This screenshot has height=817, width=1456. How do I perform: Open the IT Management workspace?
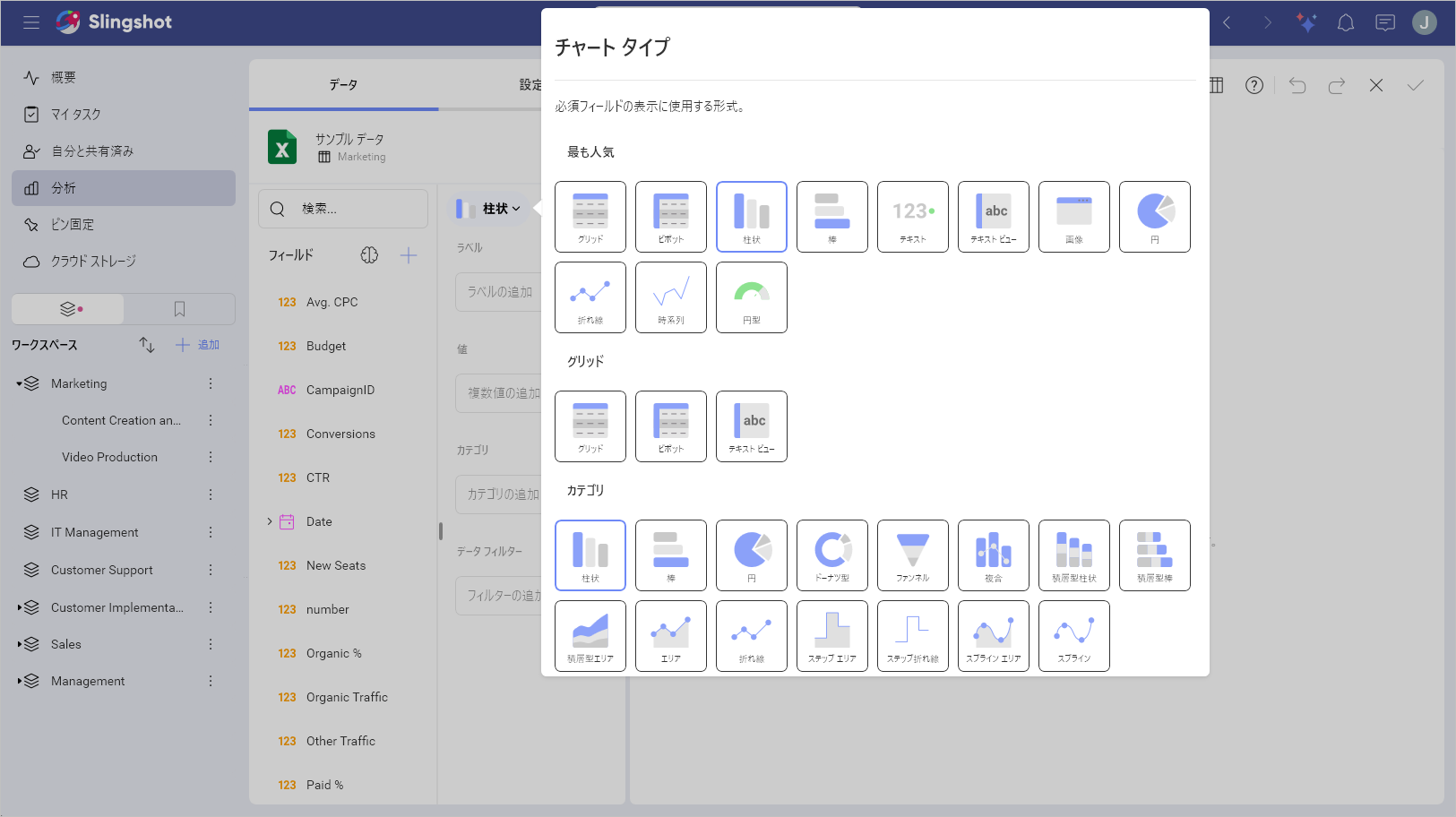coord(94,532)
